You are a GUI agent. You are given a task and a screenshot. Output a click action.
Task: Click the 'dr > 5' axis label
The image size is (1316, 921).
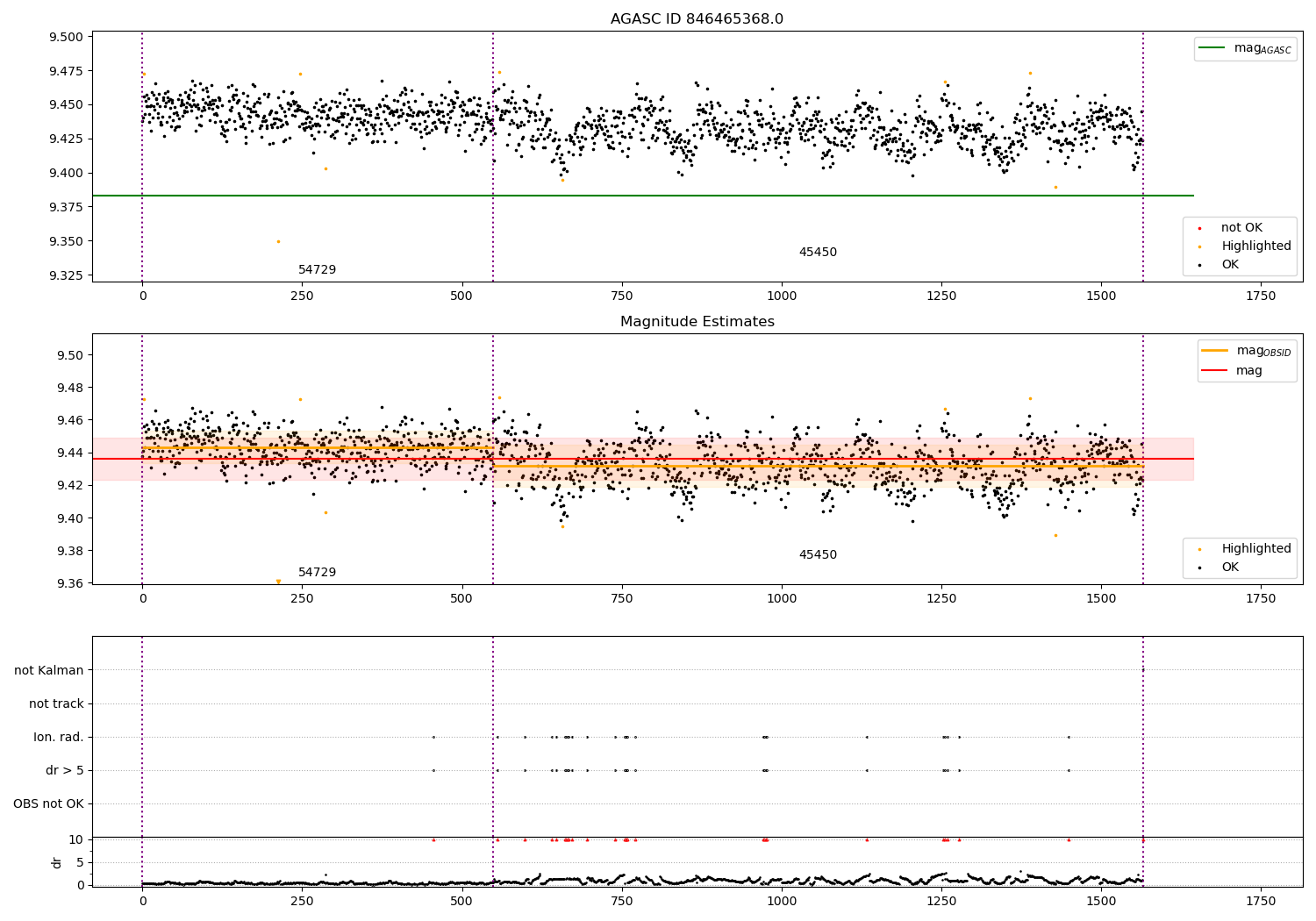click(x=65, y=770)
